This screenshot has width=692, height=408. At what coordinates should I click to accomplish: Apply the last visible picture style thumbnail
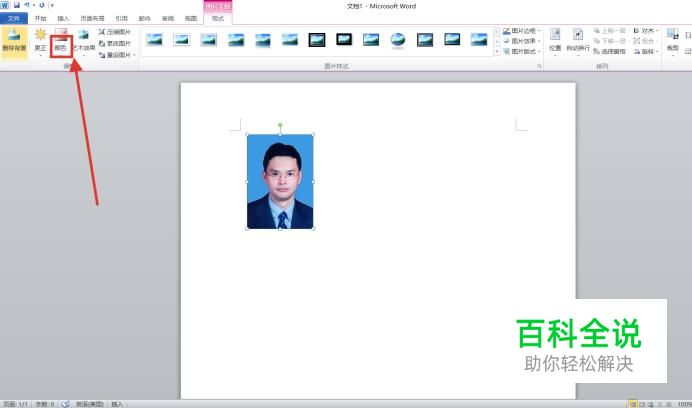(479, 40)
